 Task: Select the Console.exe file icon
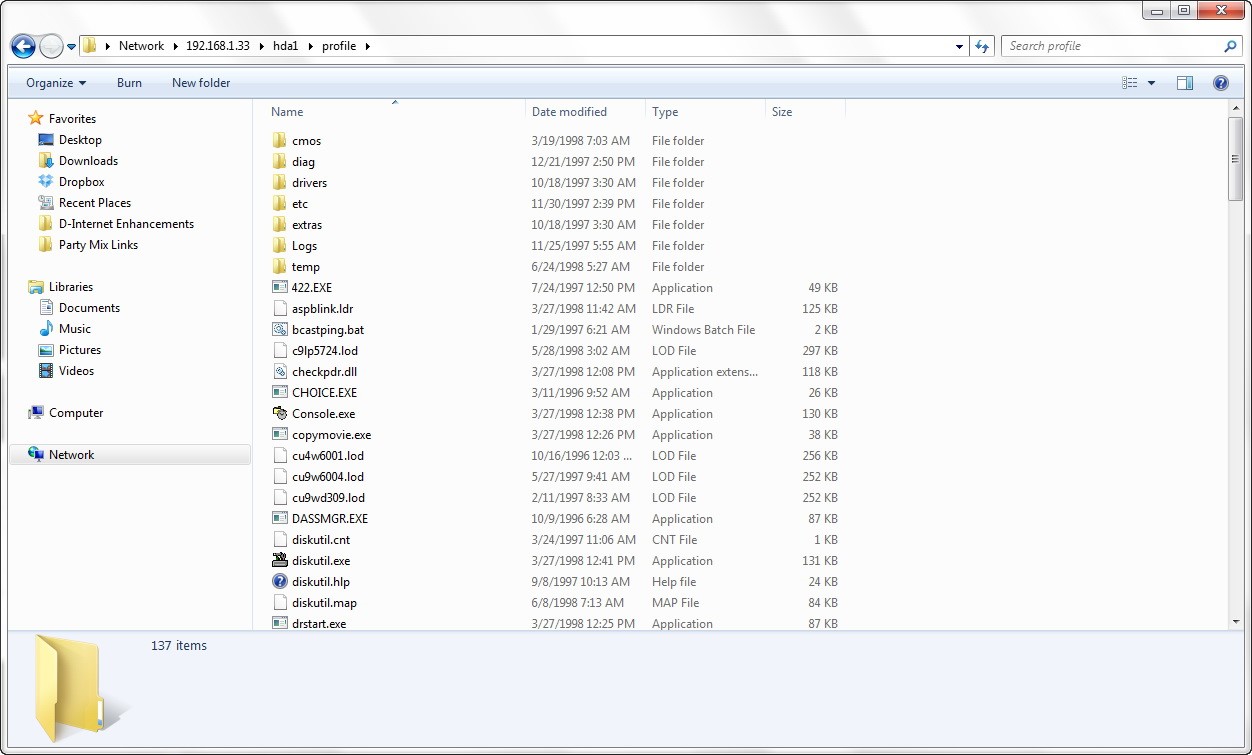click(x=280, y=414)
